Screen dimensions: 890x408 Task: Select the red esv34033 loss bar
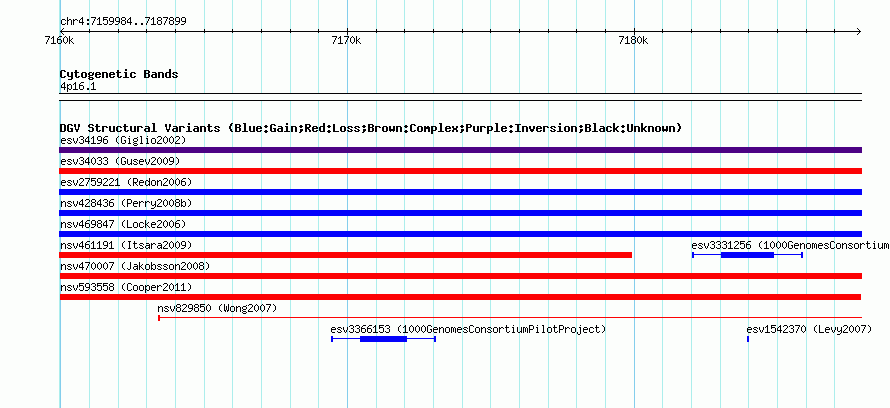(x=460, y=171)
